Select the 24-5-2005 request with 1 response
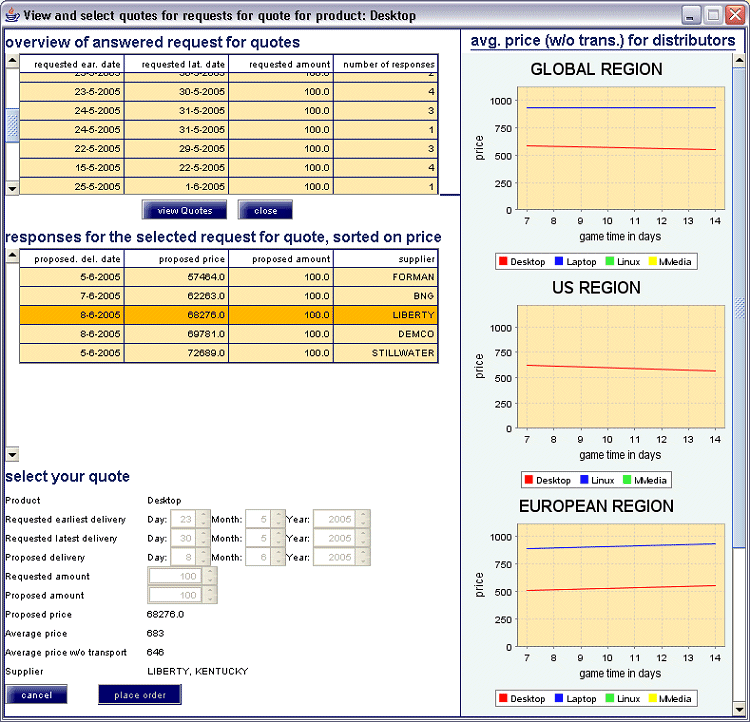Image resolution: width=750 pixels, height=722 pixels. (229, 130)
